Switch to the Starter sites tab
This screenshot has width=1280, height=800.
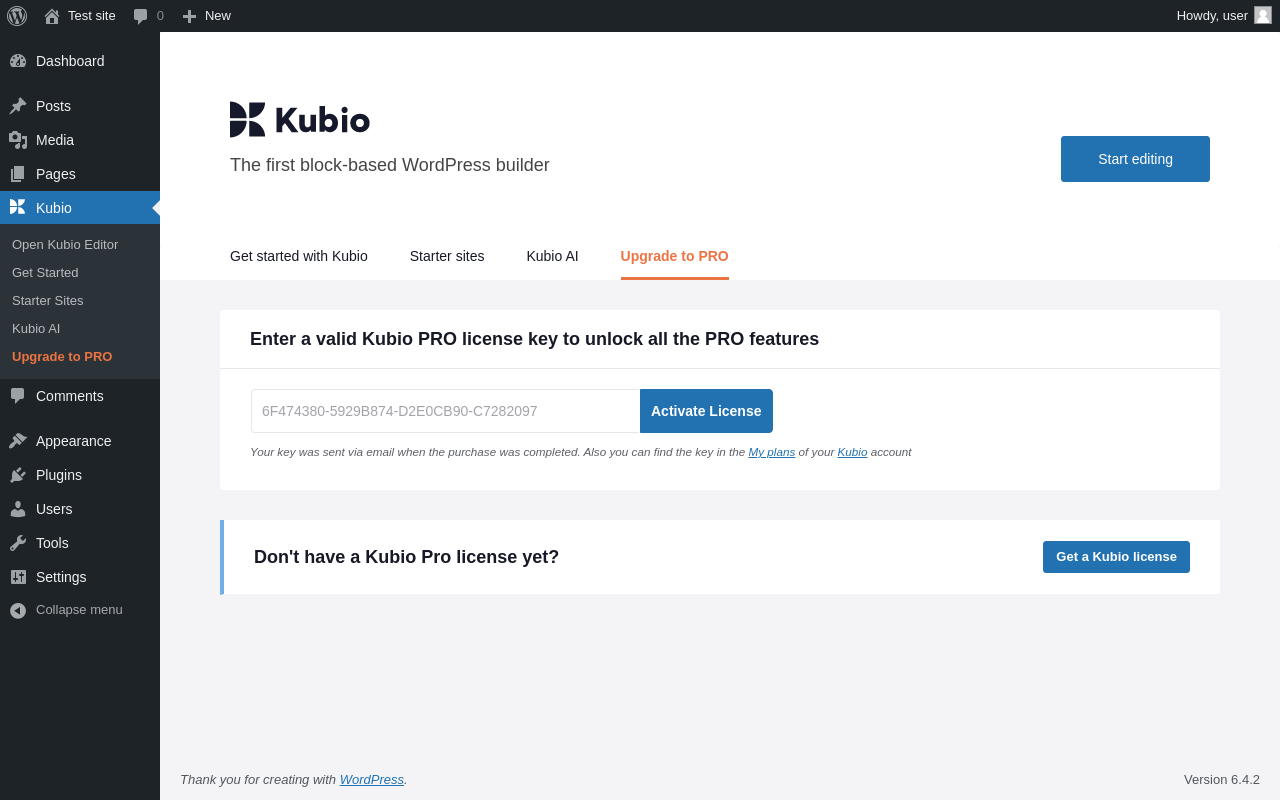coord(447,256)
